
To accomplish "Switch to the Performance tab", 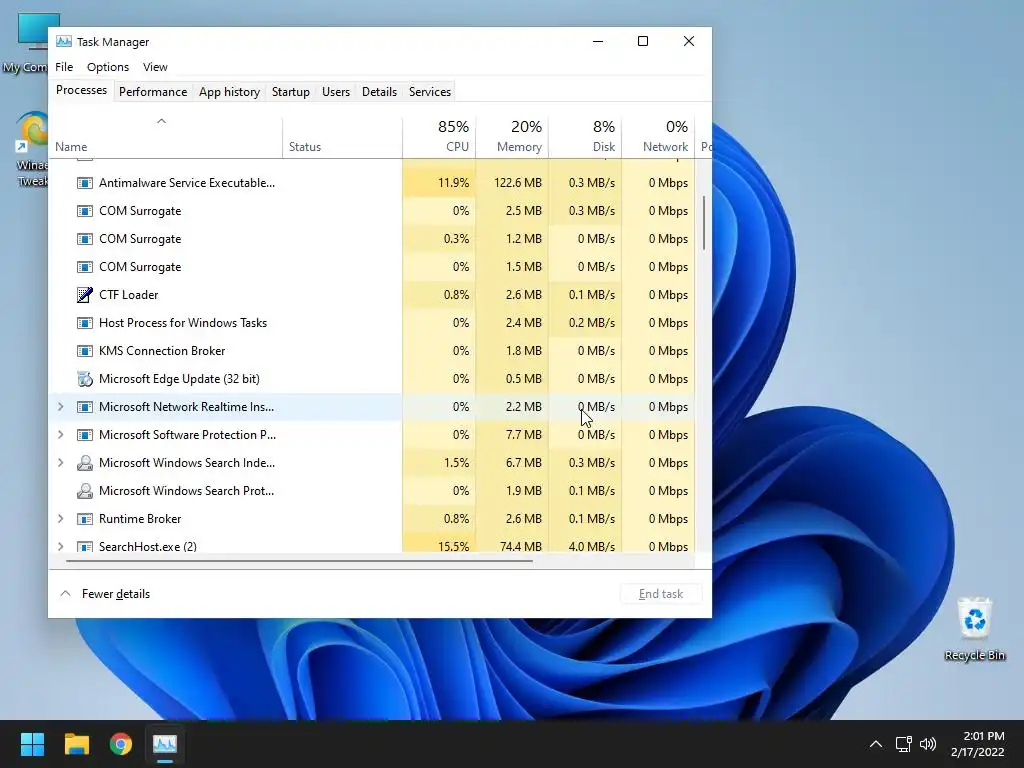I will tap(153, 92).
